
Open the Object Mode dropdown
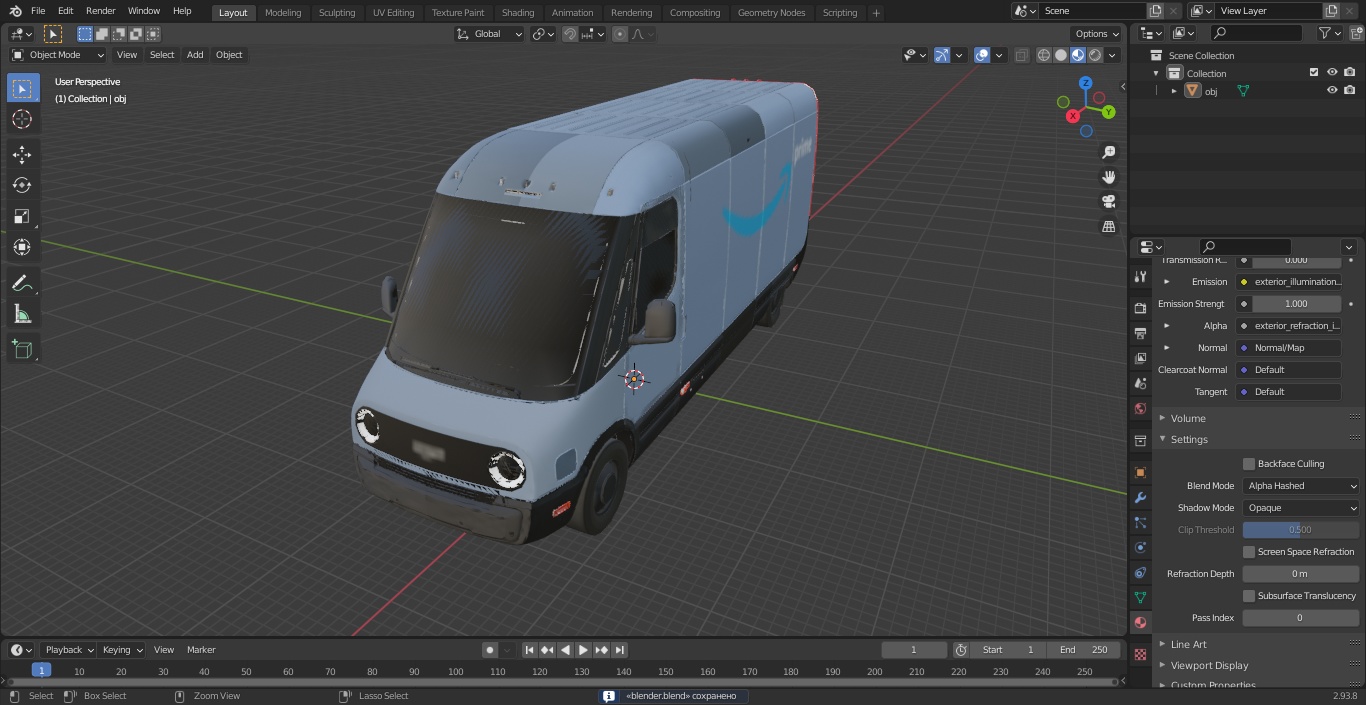click(58, 55)
